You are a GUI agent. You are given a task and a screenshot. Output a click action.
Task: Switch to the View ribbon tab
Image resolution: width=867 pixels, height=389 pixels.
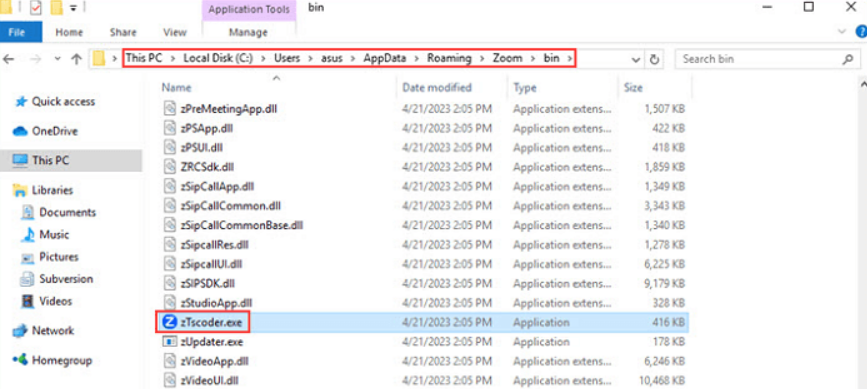[x=175, y=32]
